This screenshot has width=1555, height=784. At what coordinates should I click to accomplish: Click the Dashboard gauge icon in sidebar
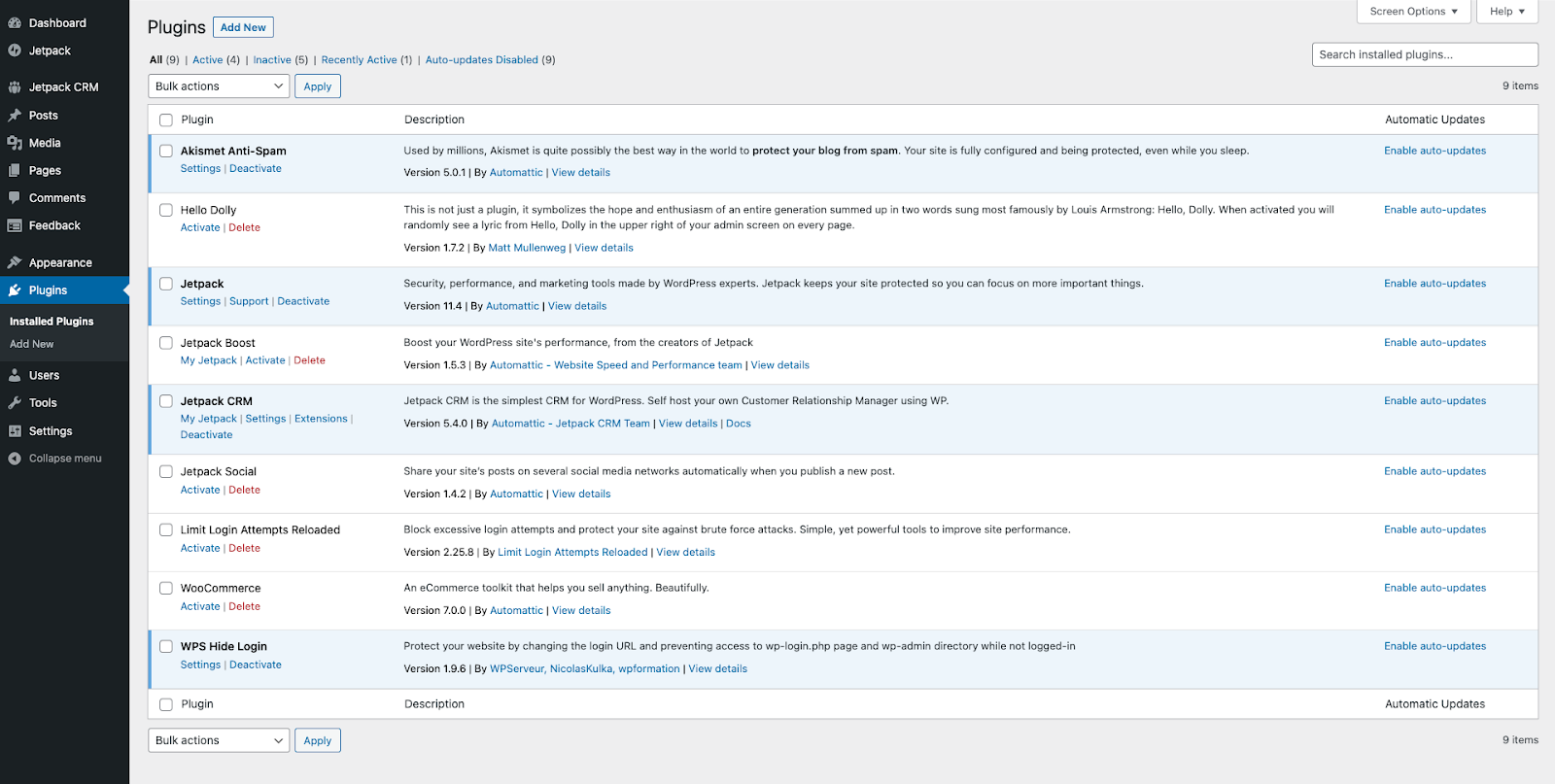(15, 23)
